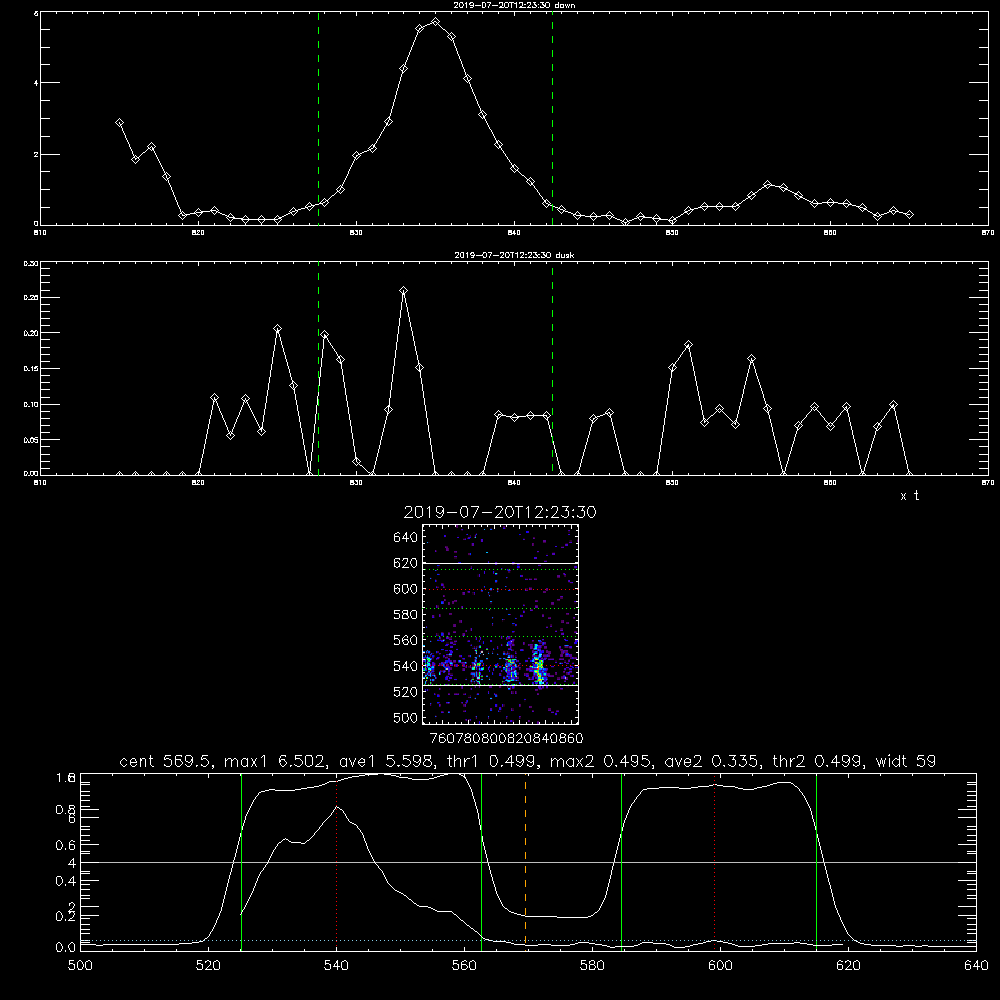The height and width of the screenshot is (1000, 1000).
Task: Click the red dotted line at 600
Action: coord(715,861)
